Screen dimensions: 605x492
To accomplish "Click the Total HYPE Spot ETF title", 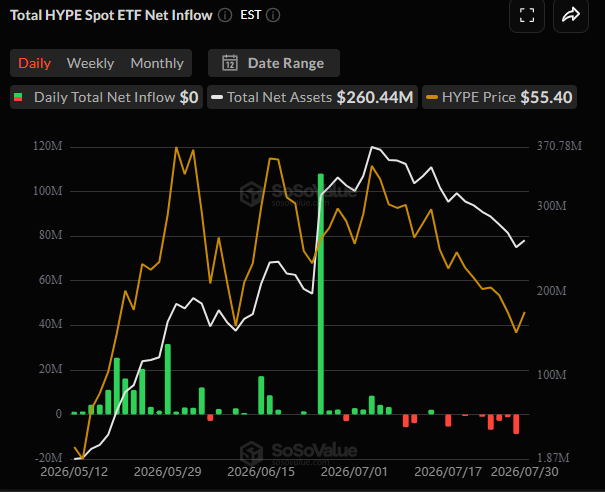I will point(111,15).
